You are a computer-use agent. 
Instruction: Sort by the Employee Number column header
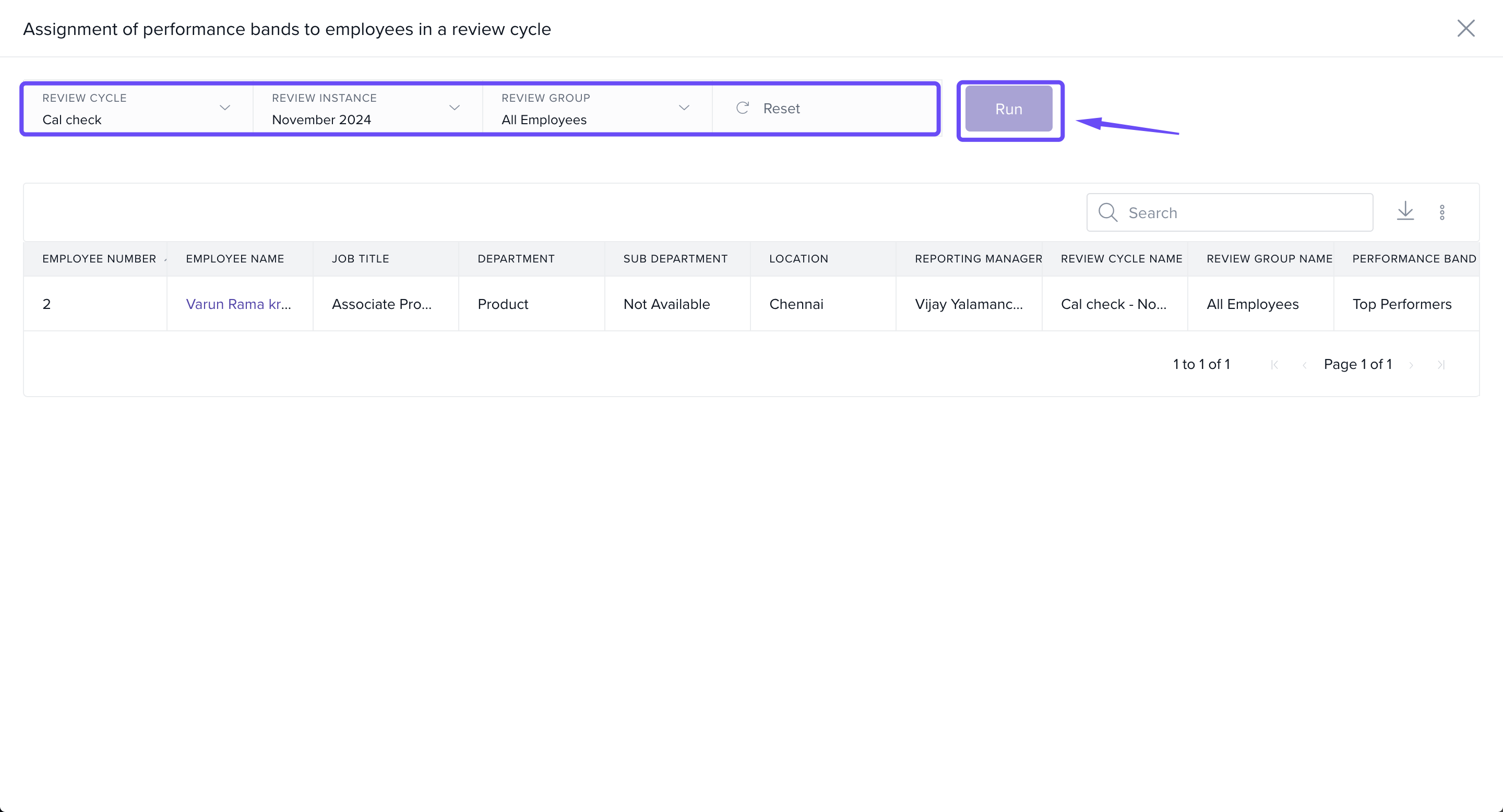point(99,258)
